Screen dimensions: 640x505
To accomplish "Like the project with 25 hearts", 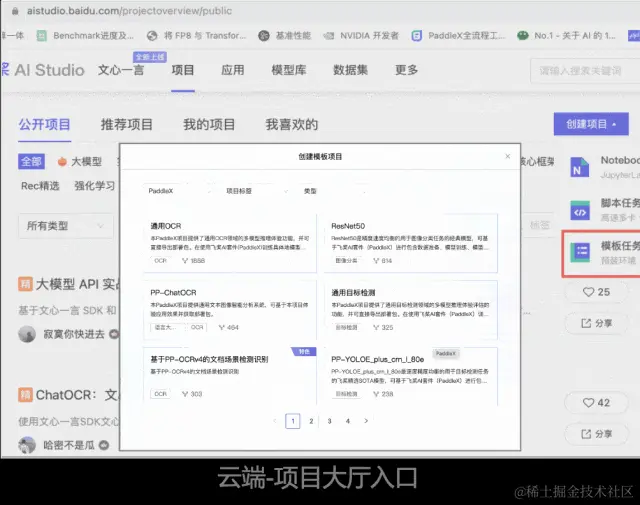I will click(596, 292).
